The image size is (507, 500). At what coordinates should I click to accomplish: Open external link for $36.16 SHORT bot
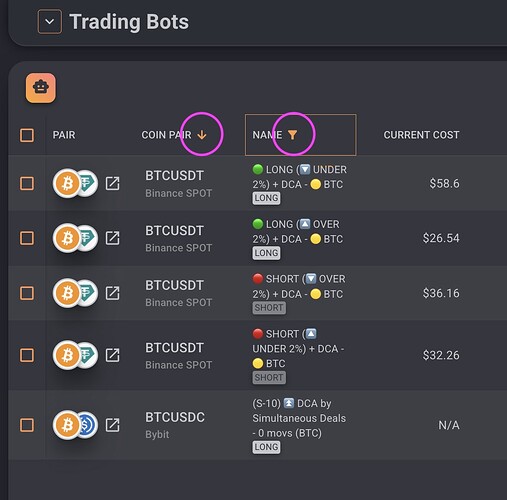[x=112, y=293]
